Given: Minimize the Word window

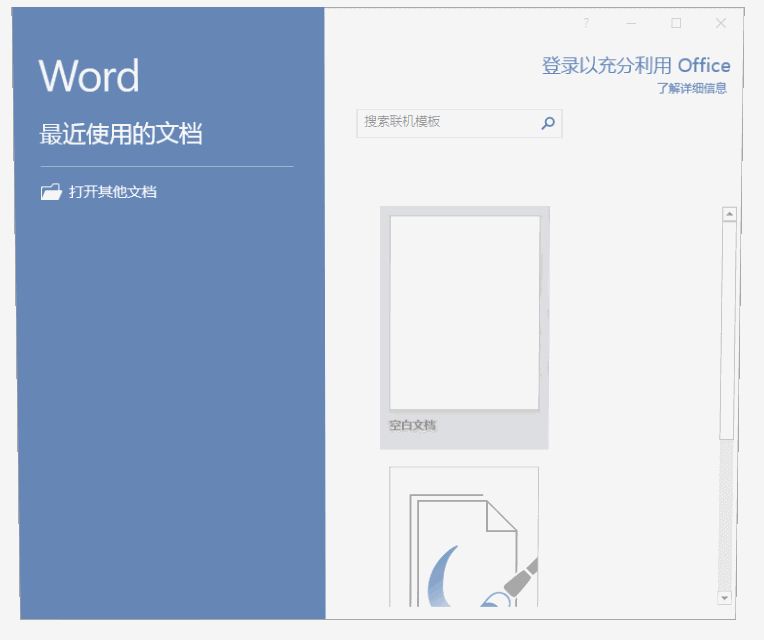Looking at the screenshot, I should [x=631, y=23].
